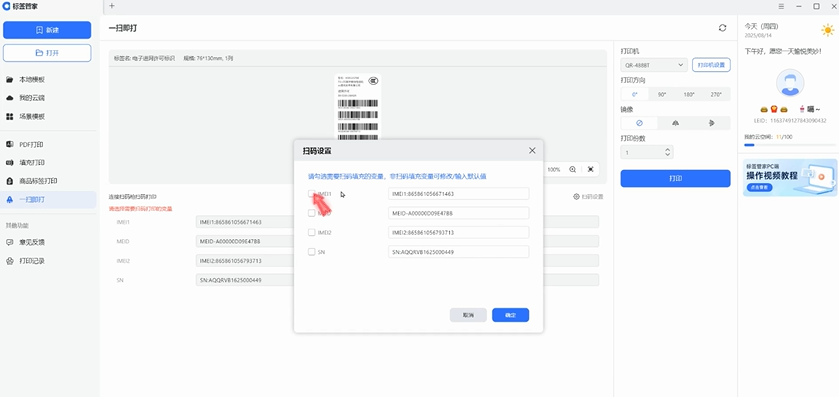Add a new tab with the plus icon

point(112,6)
